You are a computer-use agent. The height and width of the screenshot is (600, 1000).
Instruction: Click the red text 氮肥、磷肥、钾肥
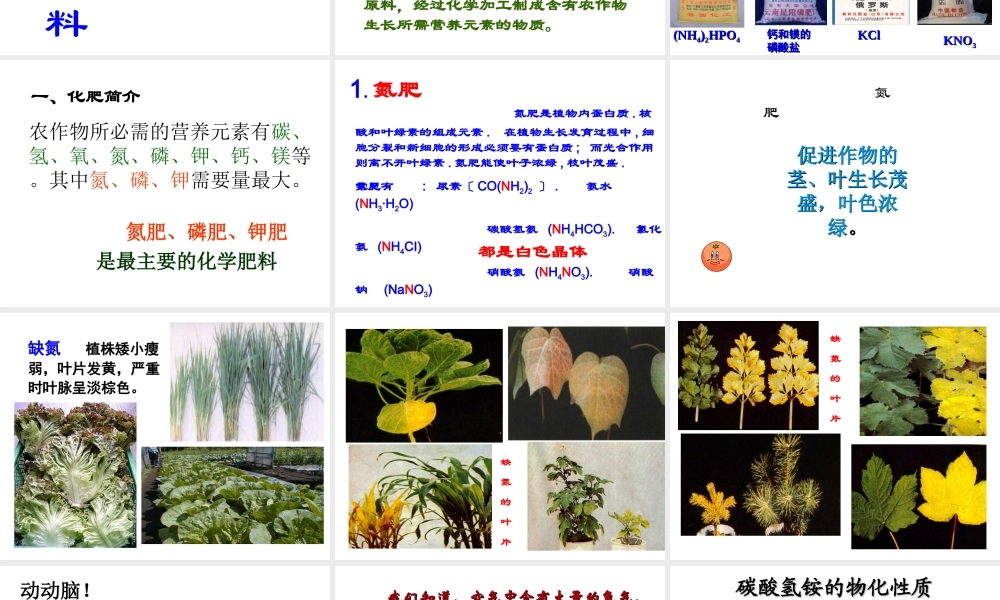[207, 232]
